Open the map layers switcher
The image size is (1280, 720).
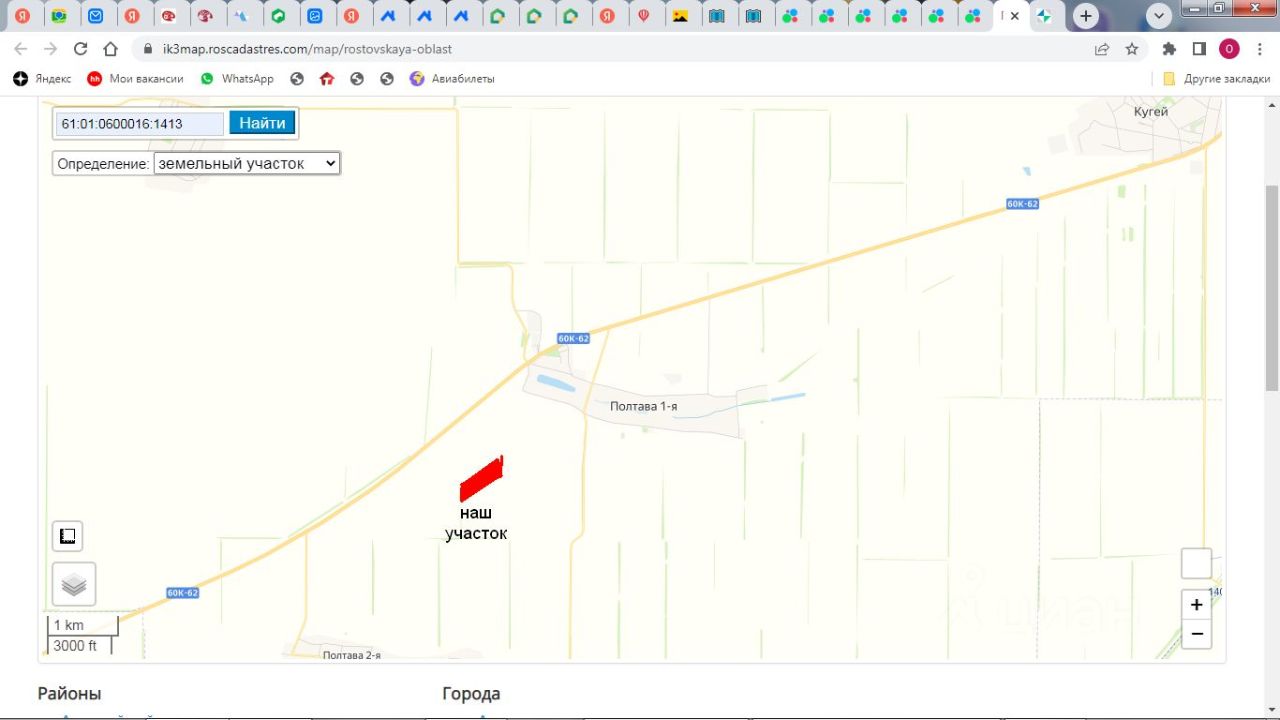point(74,584)
